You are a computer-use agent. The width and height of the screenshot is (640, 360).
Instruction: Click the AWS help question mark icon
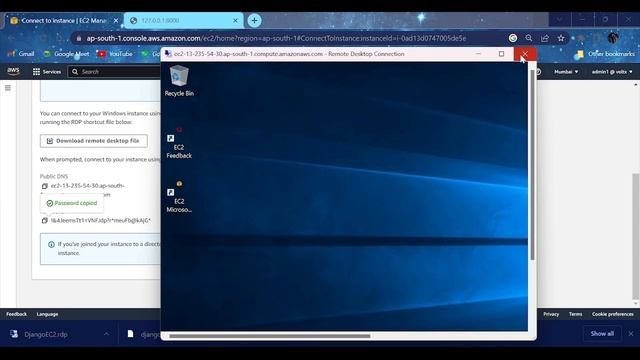pos(538,71)
